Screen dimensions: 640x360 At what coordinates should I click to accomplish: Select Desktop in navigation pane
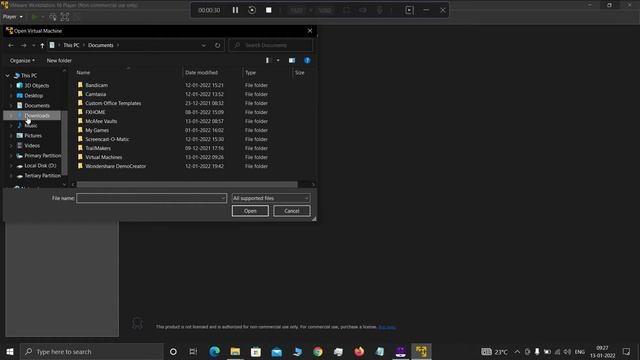(33, 96)
